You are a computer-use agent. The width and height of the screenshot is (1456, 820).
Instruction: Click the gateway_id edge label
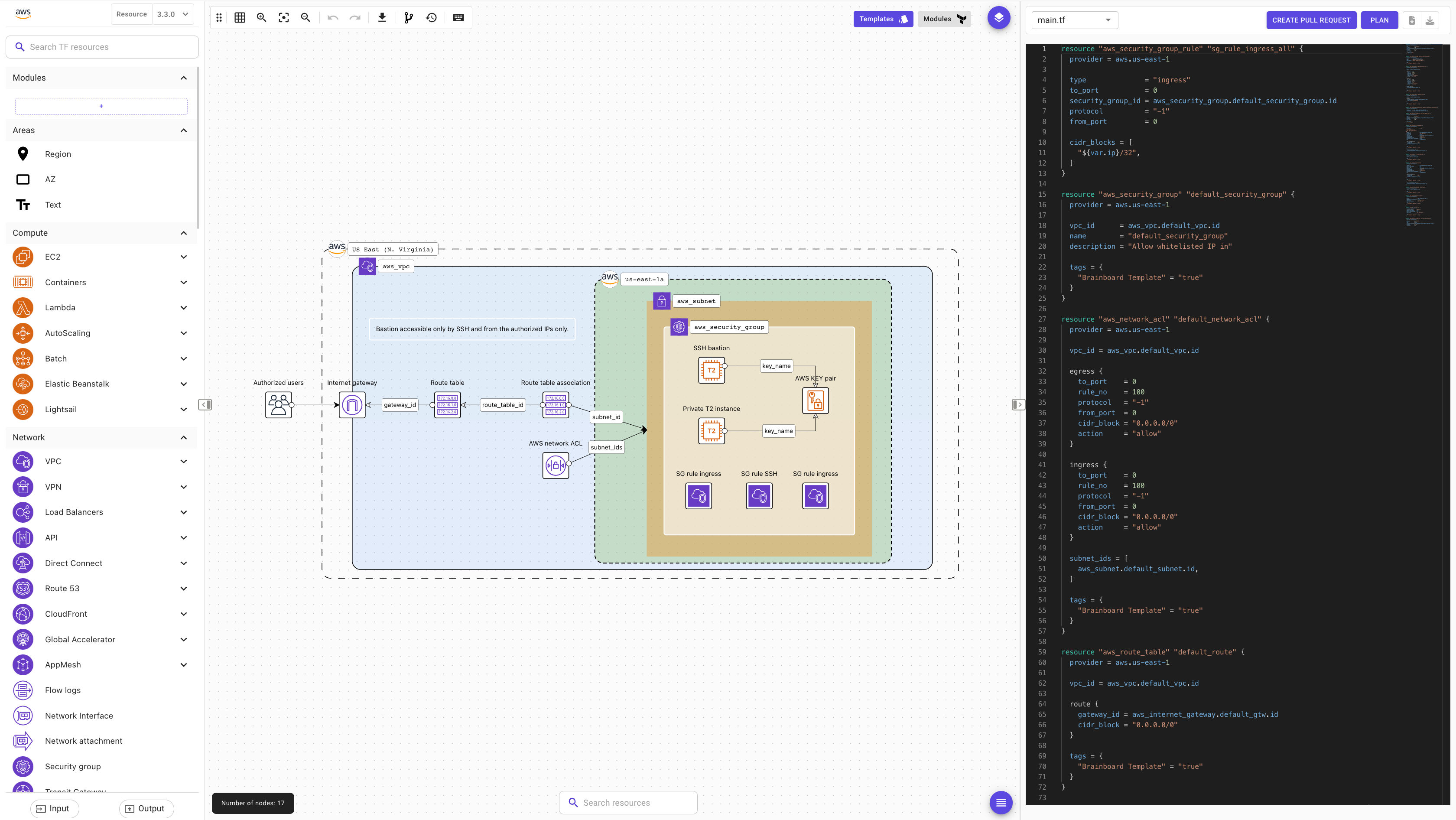click(x=400, y=405)
